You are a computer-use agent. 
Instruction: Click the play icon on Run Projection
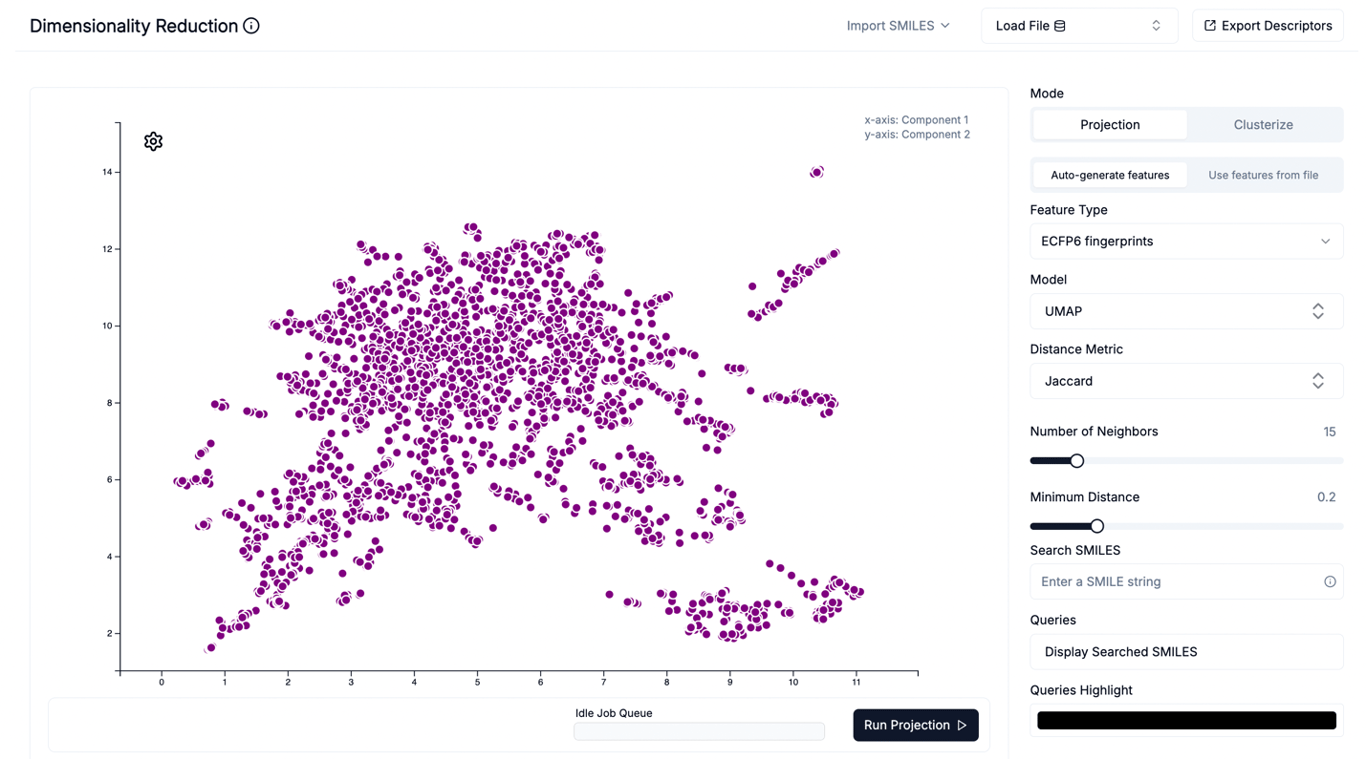click(962, 725)
